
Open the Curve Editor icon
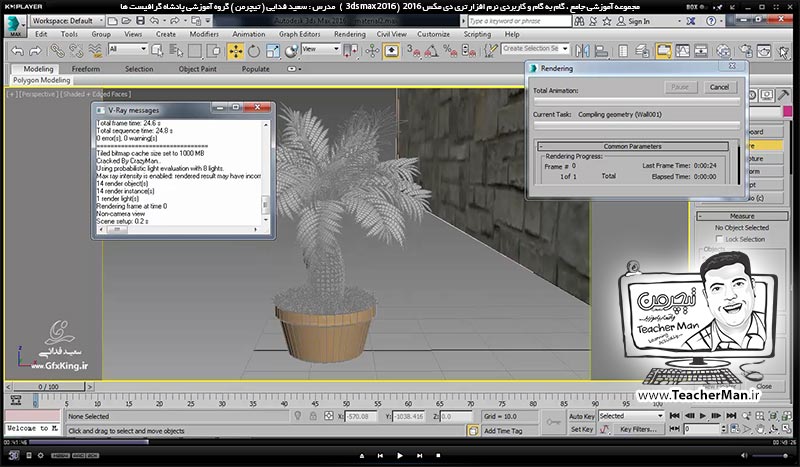tap(682, 51)
